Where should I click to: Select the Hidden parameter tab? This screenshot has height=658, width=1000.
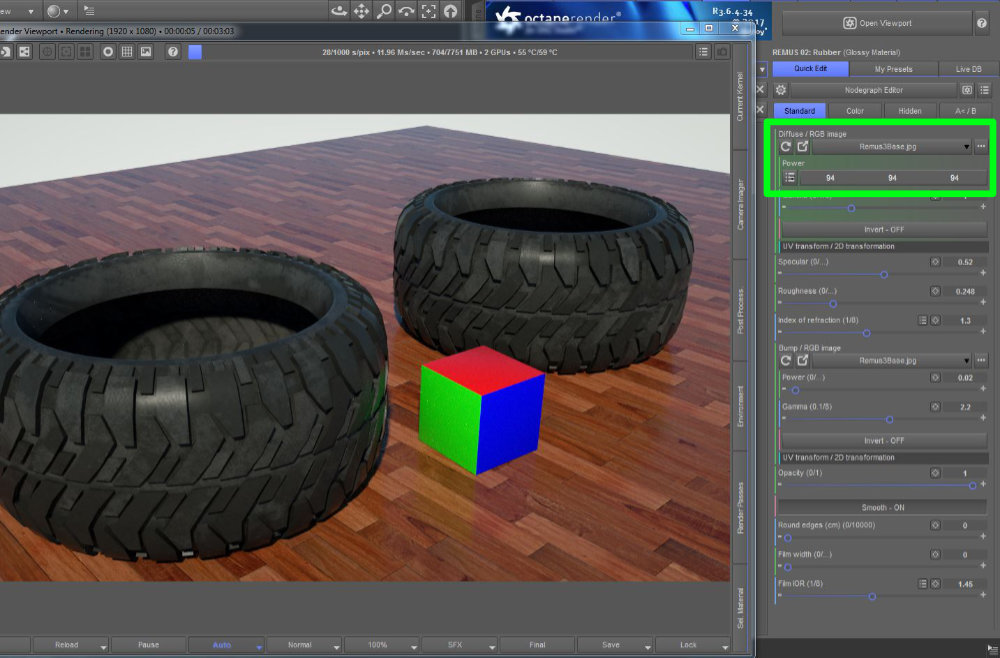point(909,110)
